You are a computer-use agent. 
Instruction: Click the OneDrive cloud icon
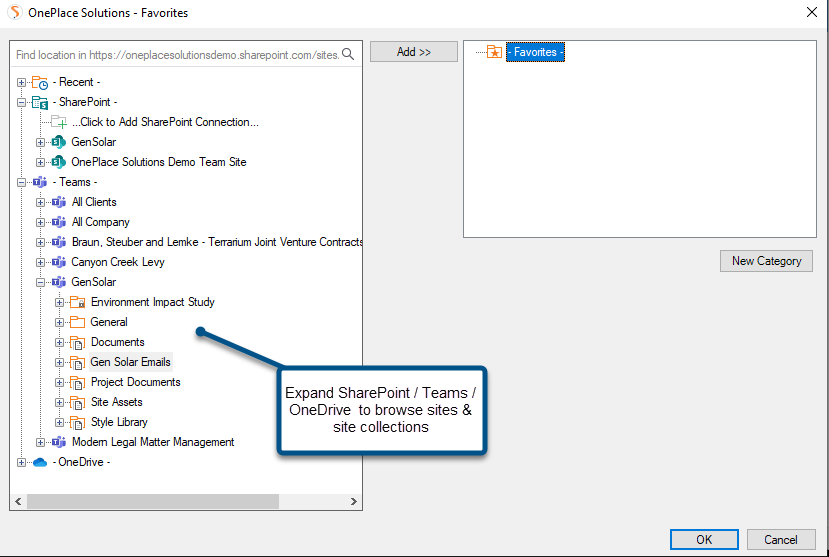pyautogui.click(x=40, y=462)
